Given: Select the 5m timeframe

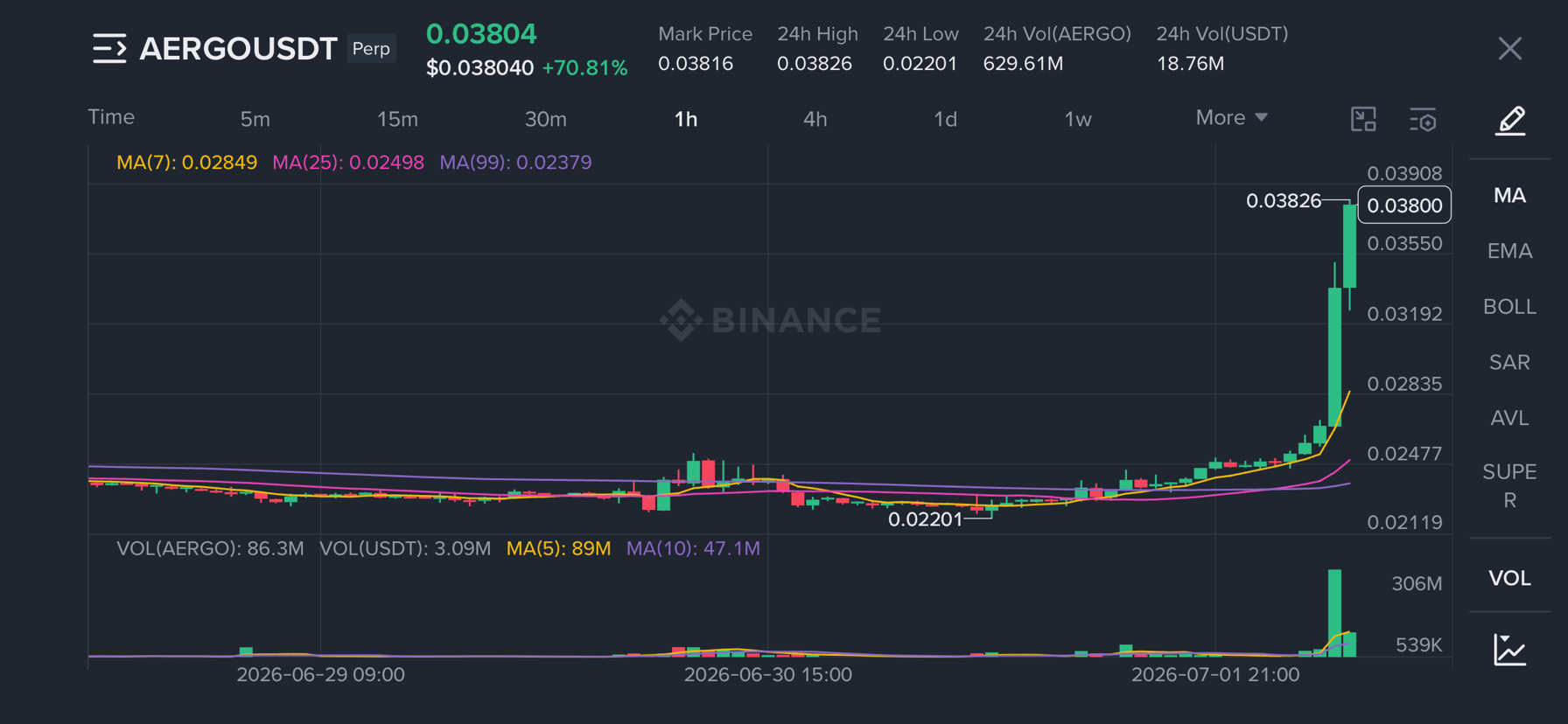Looking at the screenshot, I should (255, 119).
